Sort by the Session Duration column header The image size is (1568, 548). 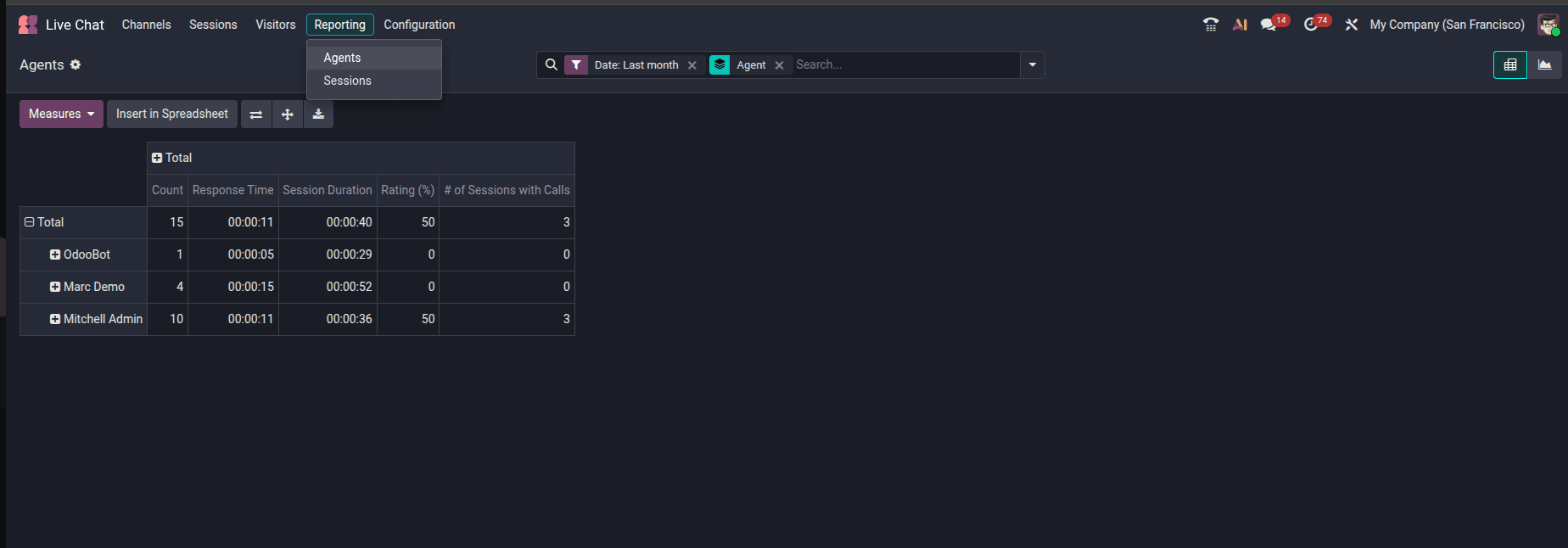pyautogui.click(x=328, y=190)
